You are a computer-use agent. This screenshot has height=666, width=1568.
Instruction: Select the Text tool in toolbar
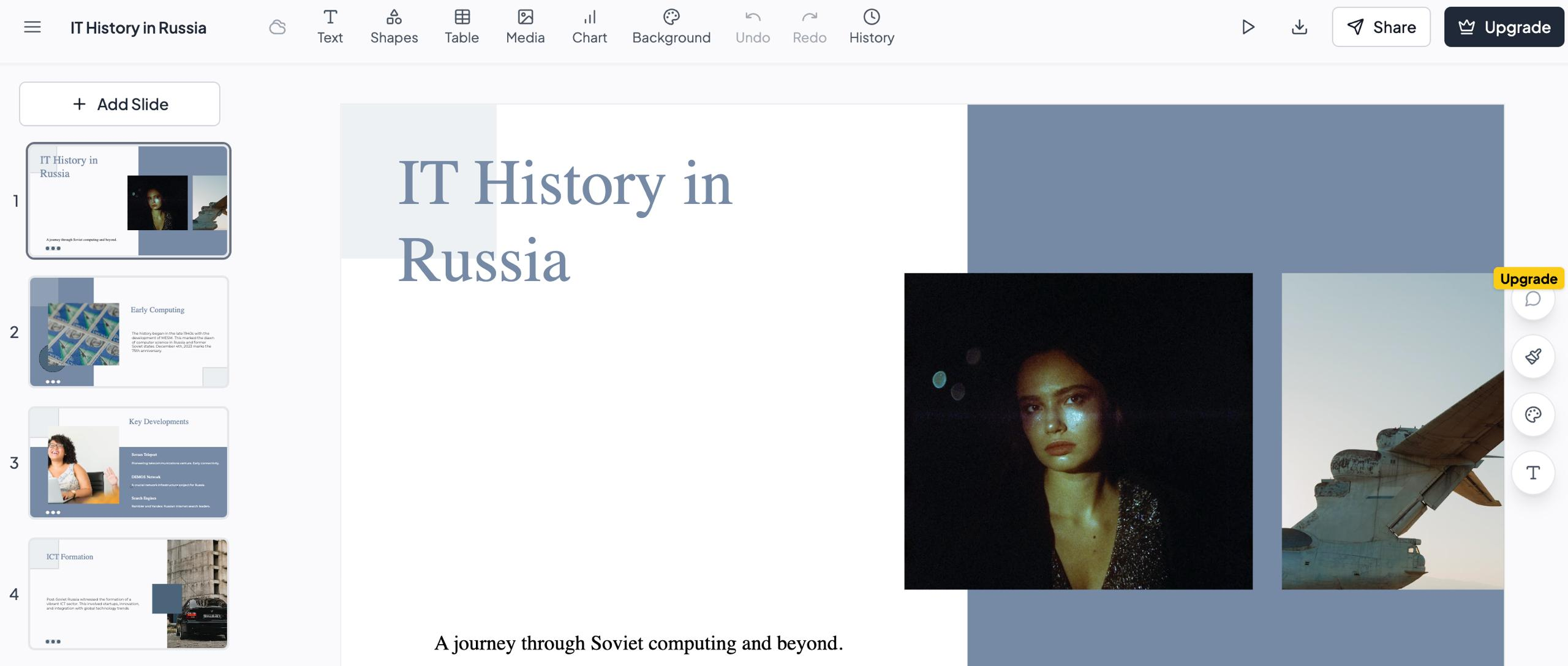pos(330,27)
